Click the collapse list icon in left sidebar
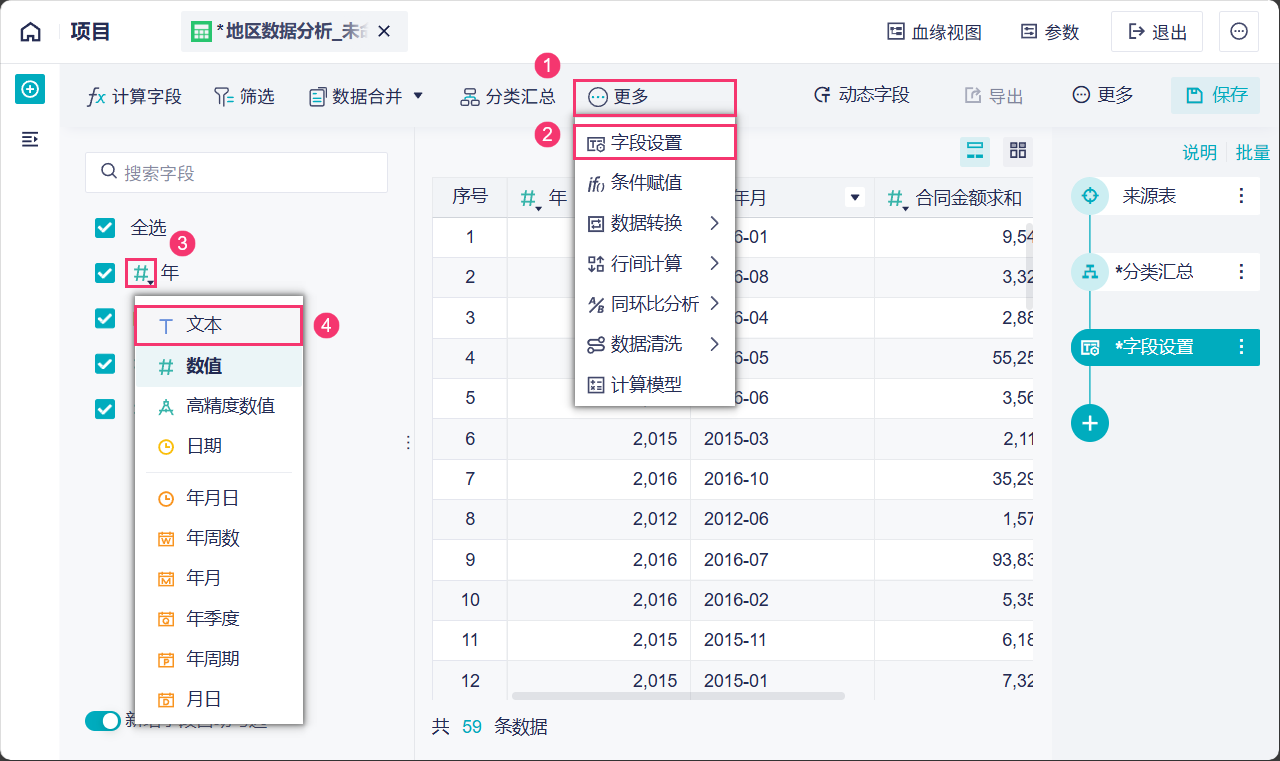The height and width of the screenshot is (761, 1280). click(x=30, y=139)
